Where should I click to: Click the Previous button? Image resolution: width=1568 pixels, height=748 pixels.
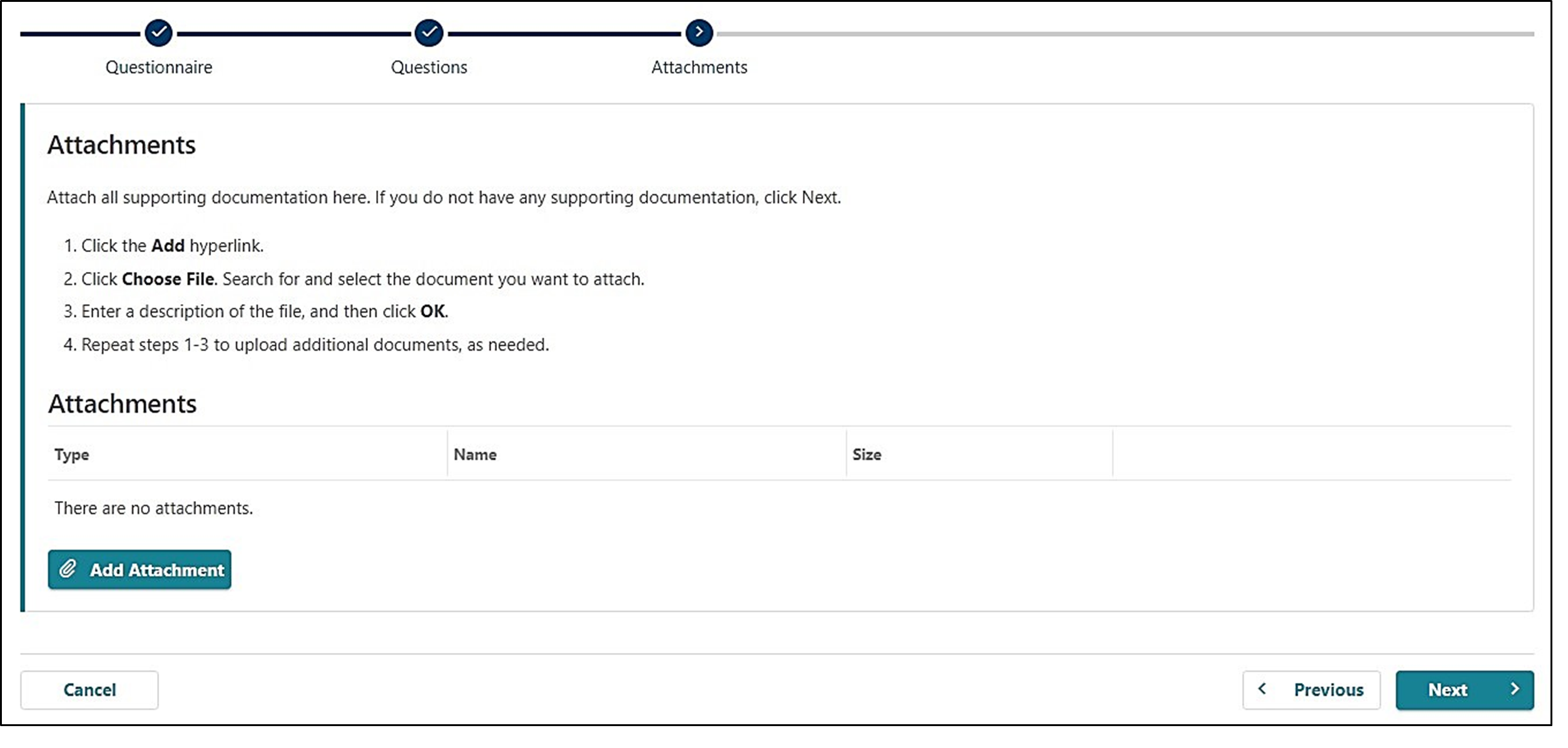coord(1311,689)
